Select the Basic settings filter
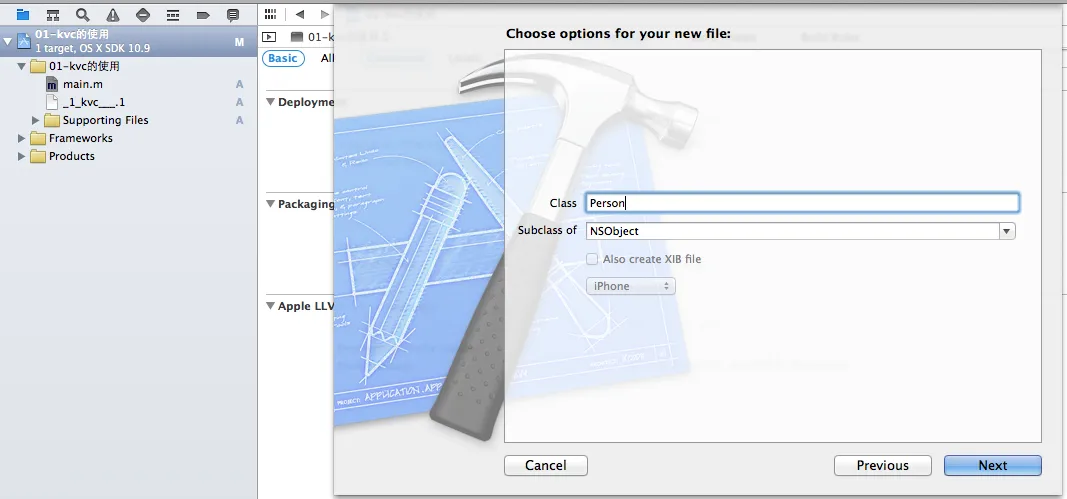1067x499 pixels. click(x=282, y=59)
